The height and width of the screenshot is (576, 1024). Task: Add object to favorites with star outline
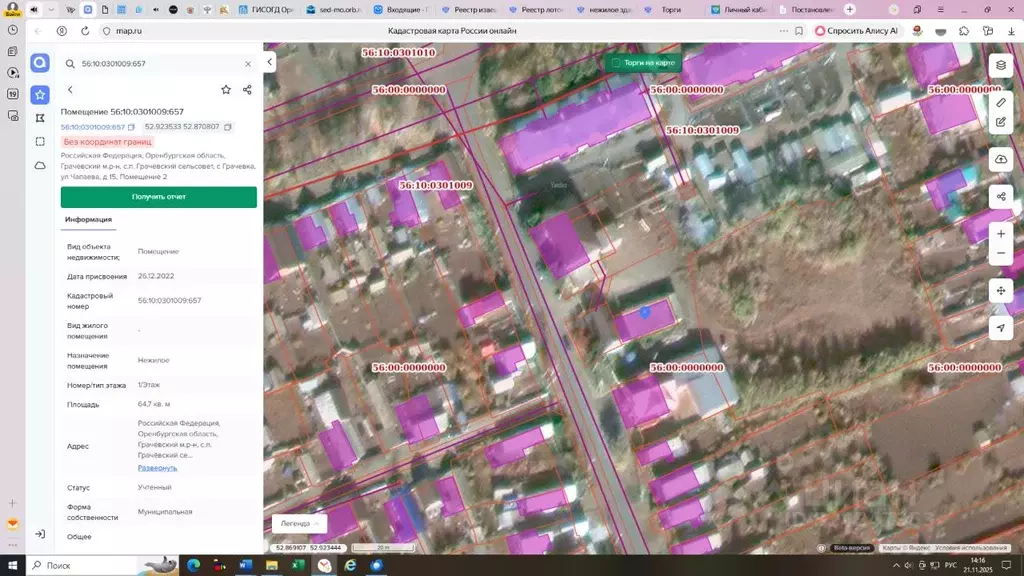click(x=226, y=90)
